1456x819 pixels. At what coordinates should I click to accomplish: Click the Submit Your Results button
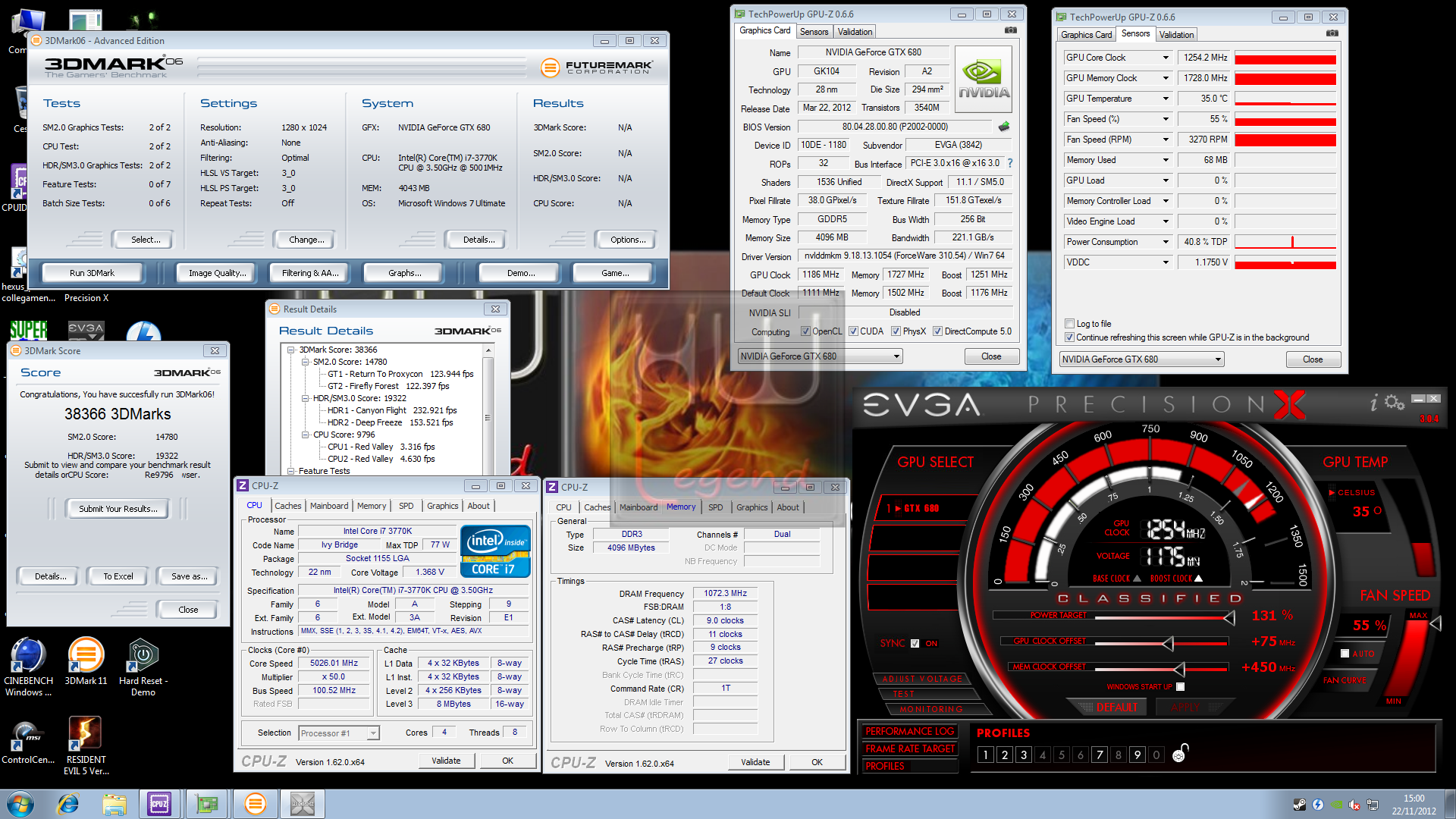coord(118,509)
